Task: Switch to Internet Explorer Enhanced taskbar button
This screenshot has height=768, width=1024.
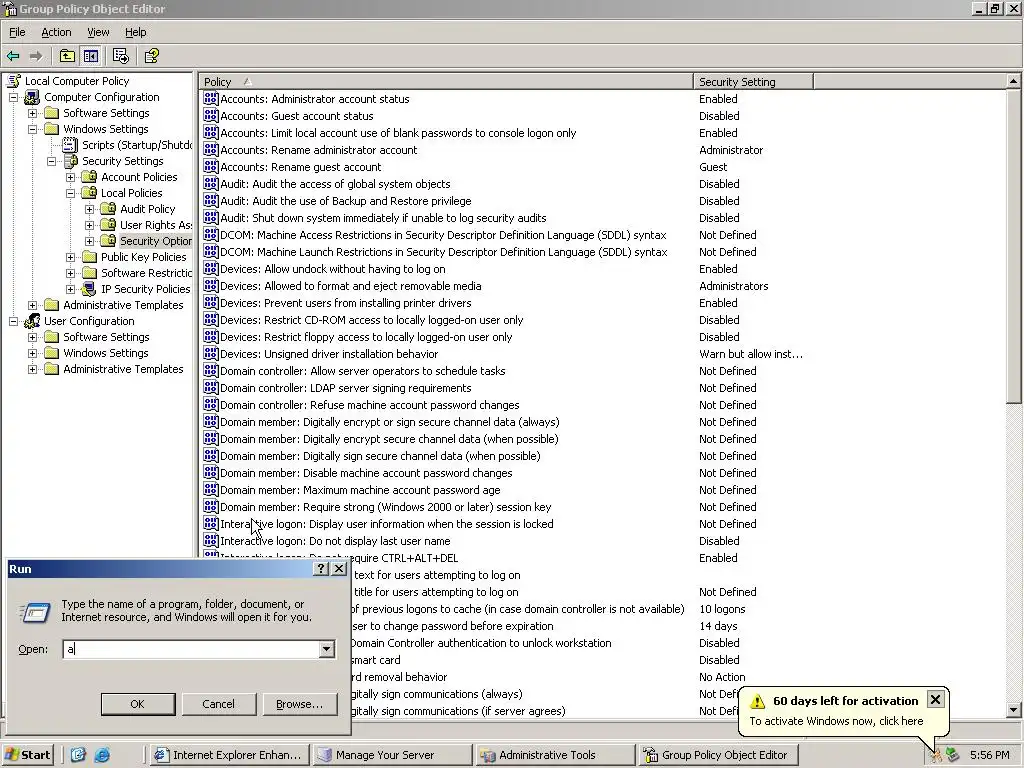Action: [229, 755]
